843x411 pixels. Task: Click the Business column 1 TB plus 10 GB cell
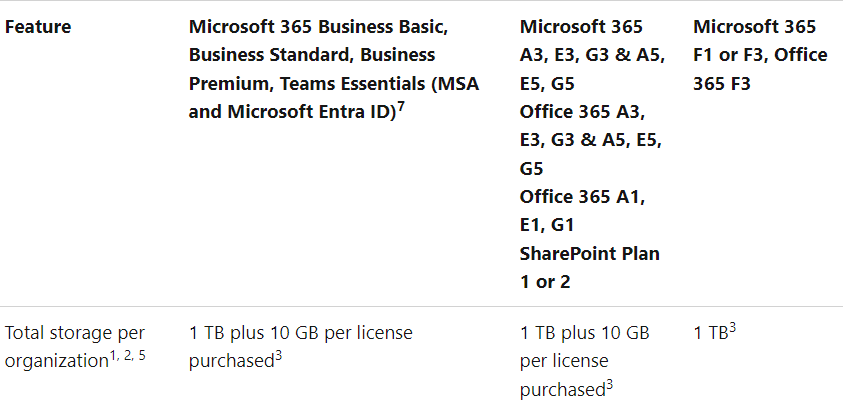pos(301,347)
